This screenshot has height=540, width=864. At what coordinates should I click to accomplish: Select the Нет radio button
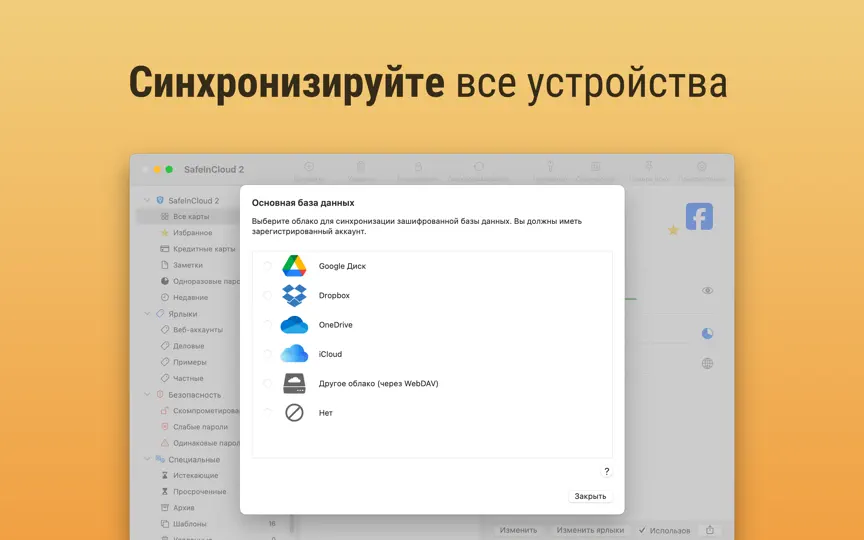pyautogui.click(x=267, y=412)
